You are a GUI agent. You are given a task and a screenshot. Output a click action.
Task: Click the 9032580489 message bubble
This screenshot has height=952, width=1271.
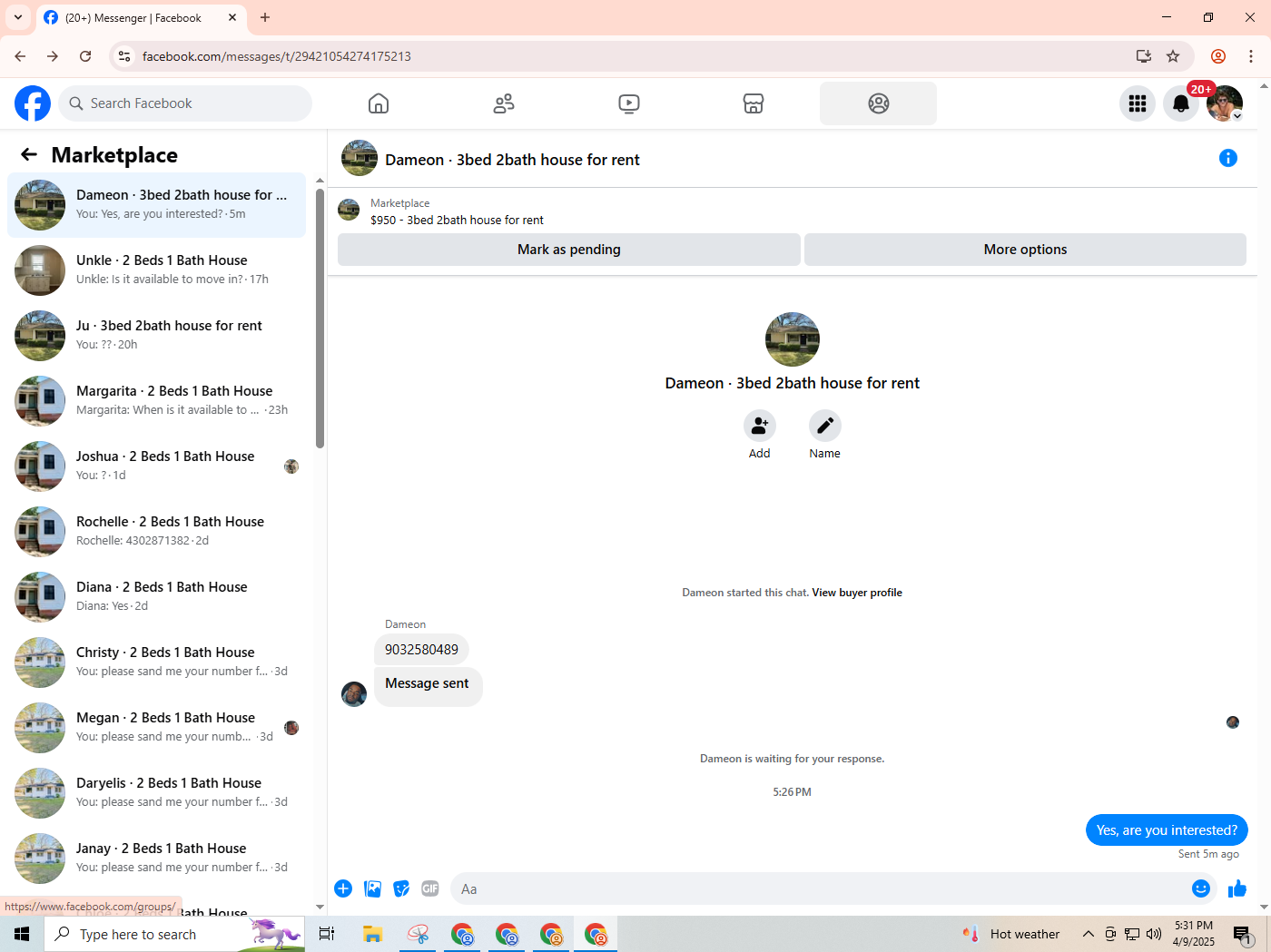coord(421,650)
